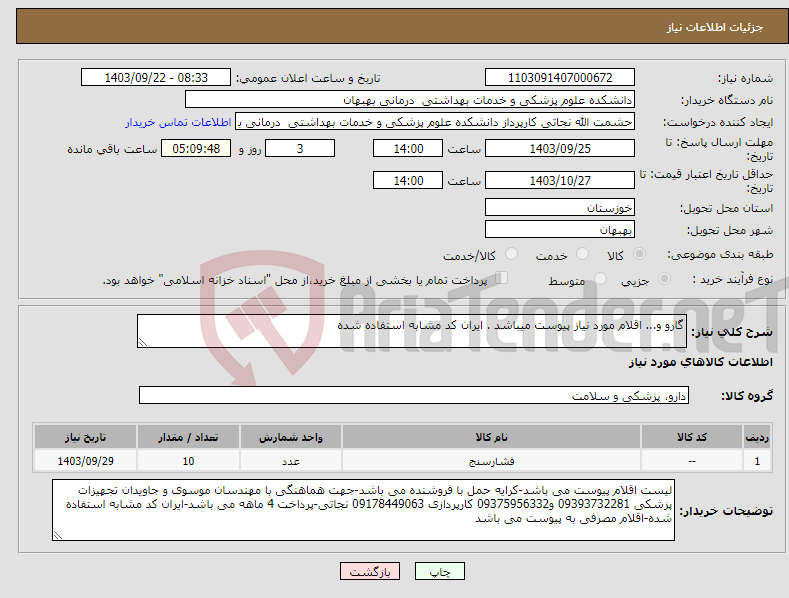
Task: Click the remaining days field showing 3
Action: 300,148
